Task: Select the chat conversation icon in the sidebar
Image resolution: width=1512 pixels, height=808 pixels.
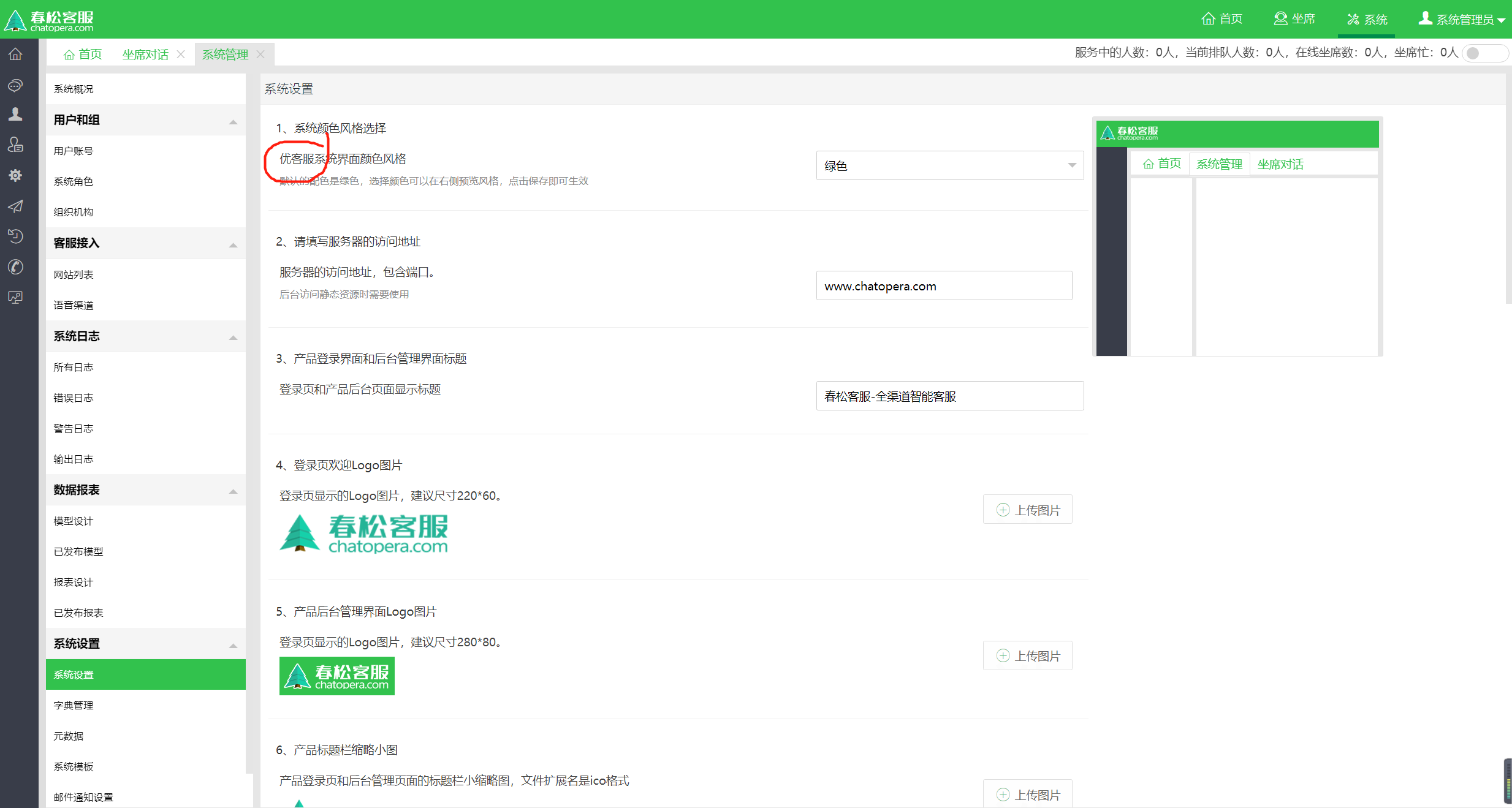Action: point(15,85)
